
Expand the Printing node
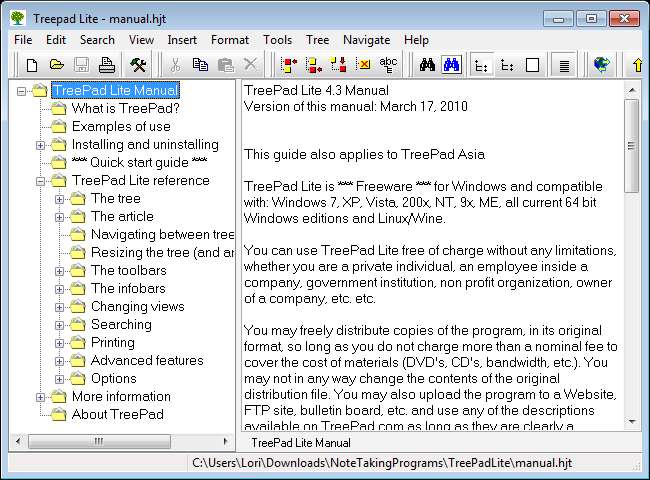point(59,343)
